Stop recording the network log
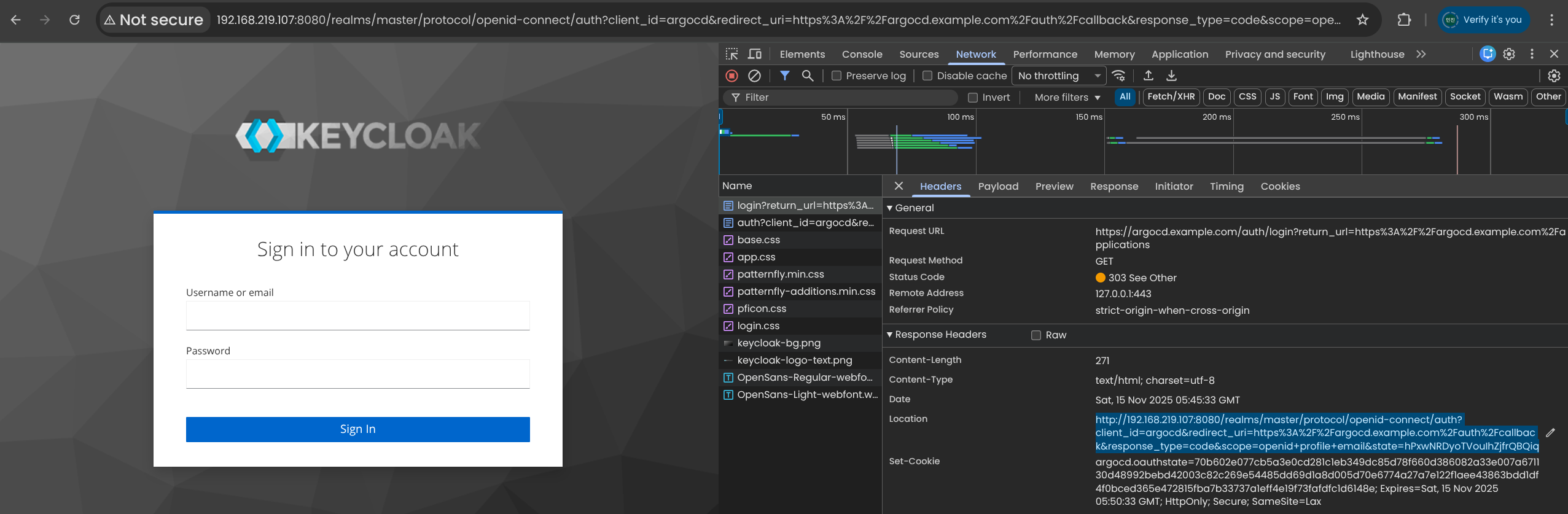 pos(731,76)
